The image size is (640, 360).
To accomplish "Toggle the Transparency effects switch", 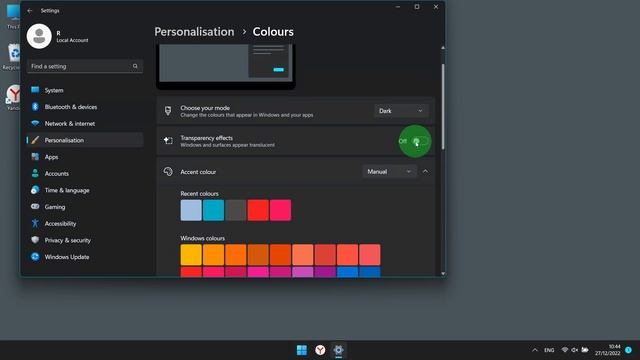I will click(x=420, y=141).
